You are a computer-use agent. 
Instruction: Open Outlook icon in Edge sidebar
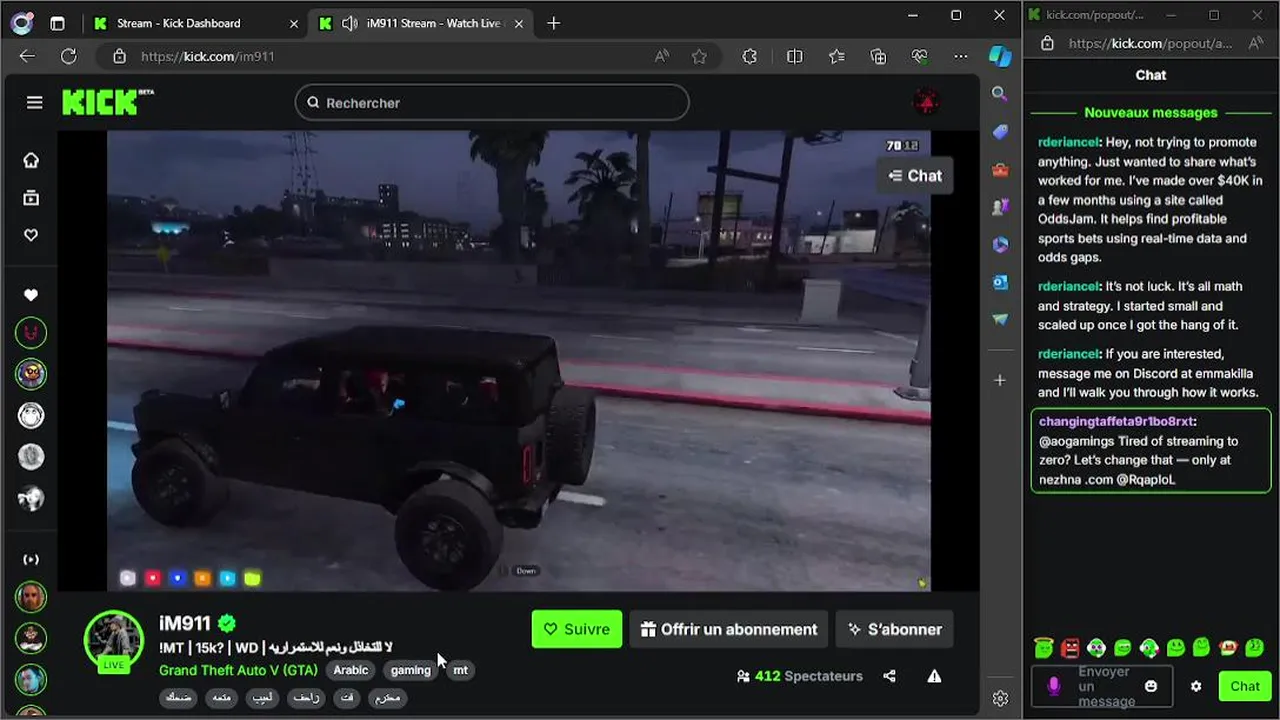(1000, 282)
